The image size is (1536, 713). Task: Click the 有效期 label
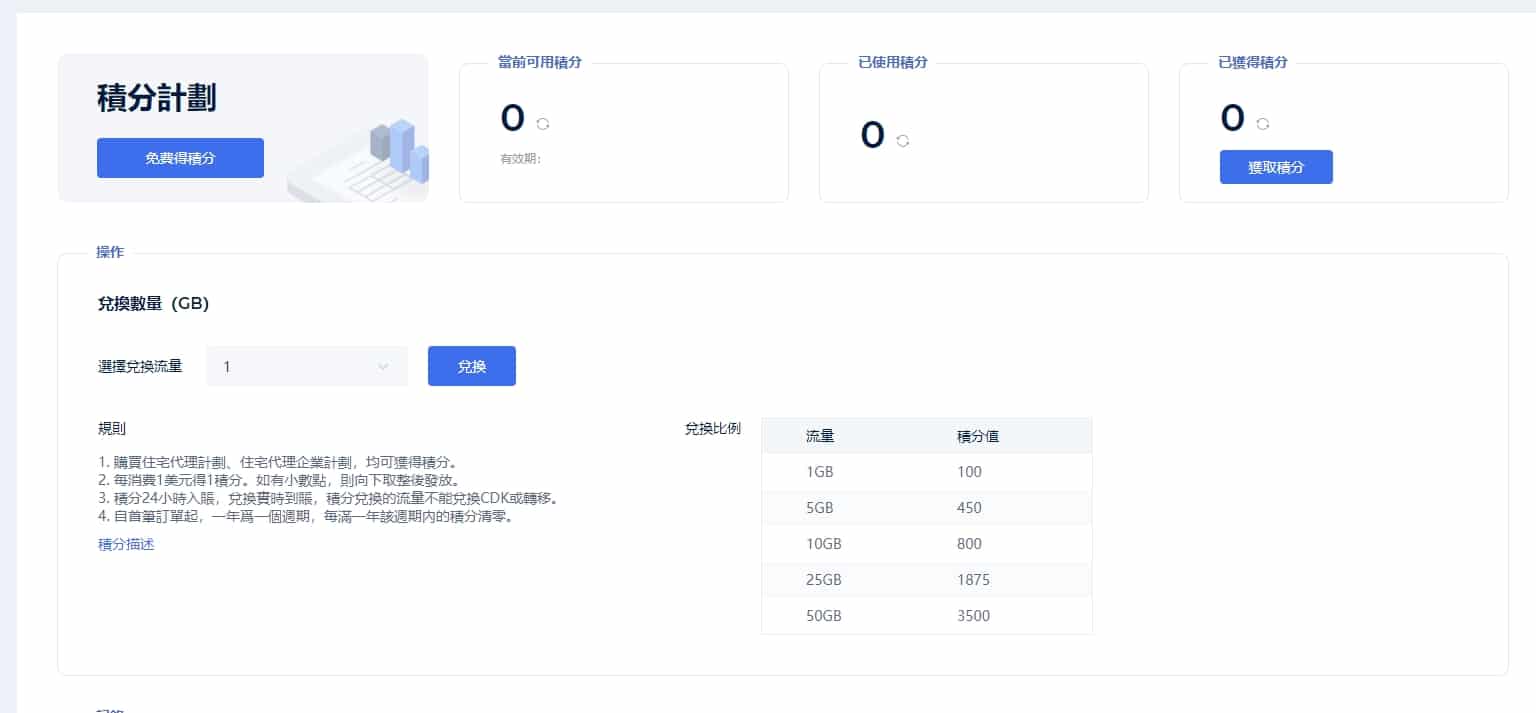tap(520, 158)
